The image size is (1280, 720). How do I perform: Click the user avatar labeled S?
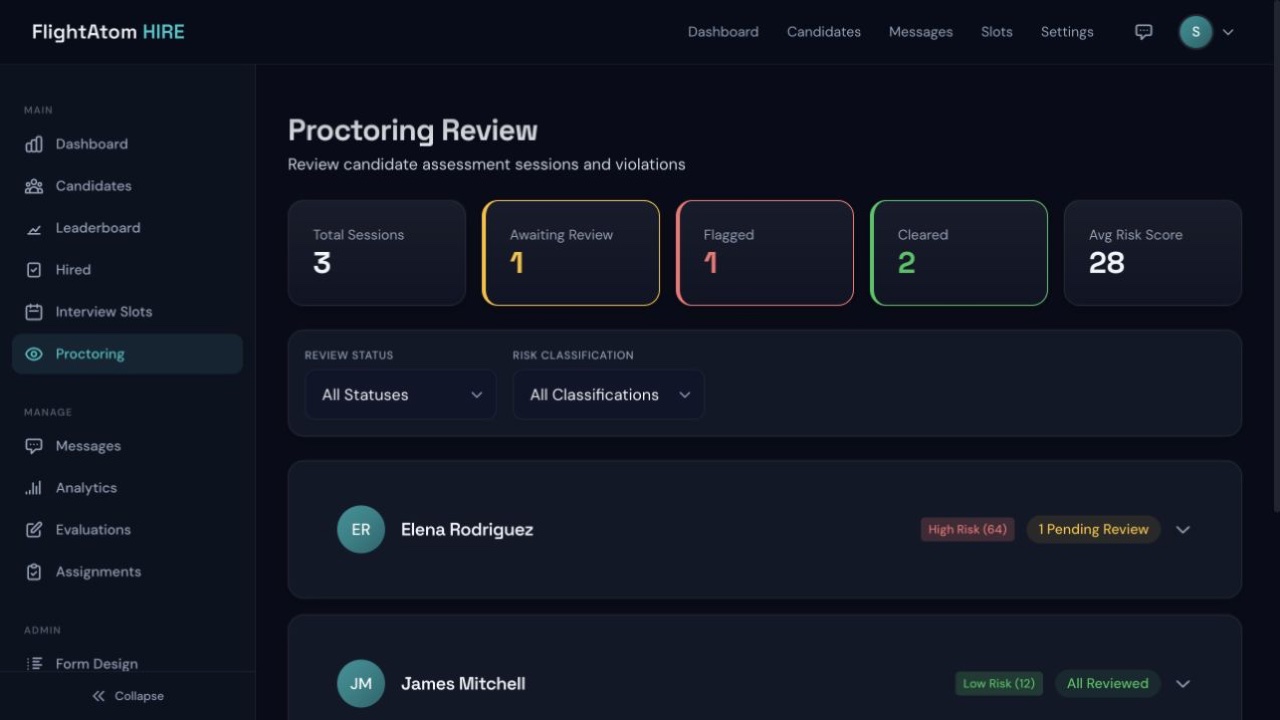[1196, 32]
